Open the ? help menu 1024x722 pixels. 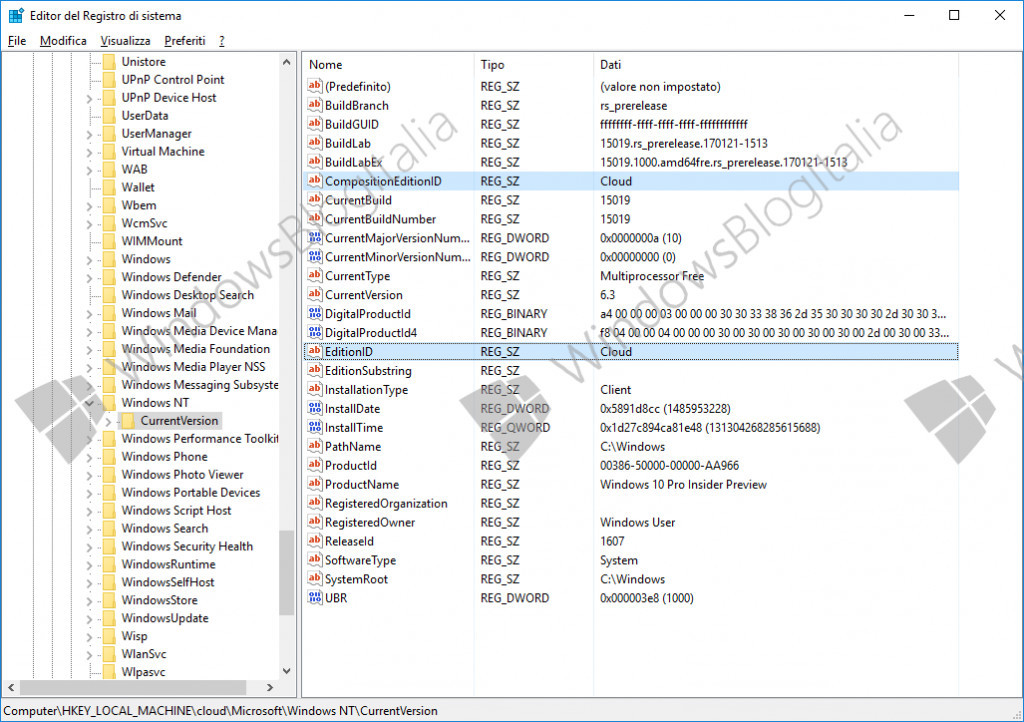[222, 40]
